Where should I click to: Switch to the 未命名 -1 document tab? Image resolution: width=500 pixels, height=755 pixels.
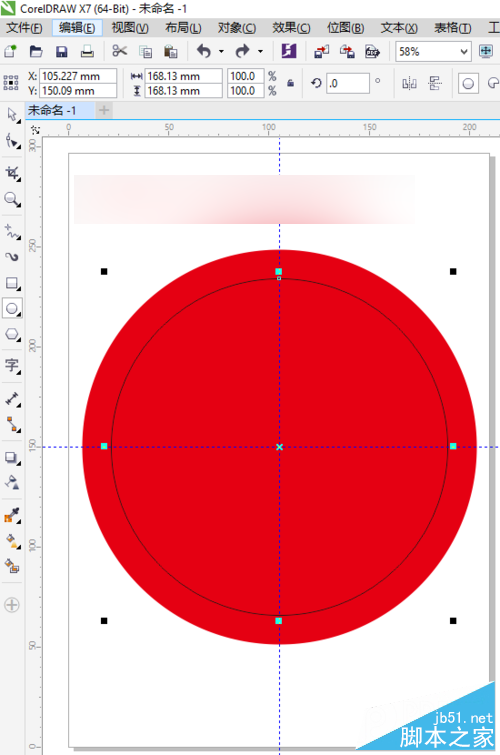[x=60, y=110]
